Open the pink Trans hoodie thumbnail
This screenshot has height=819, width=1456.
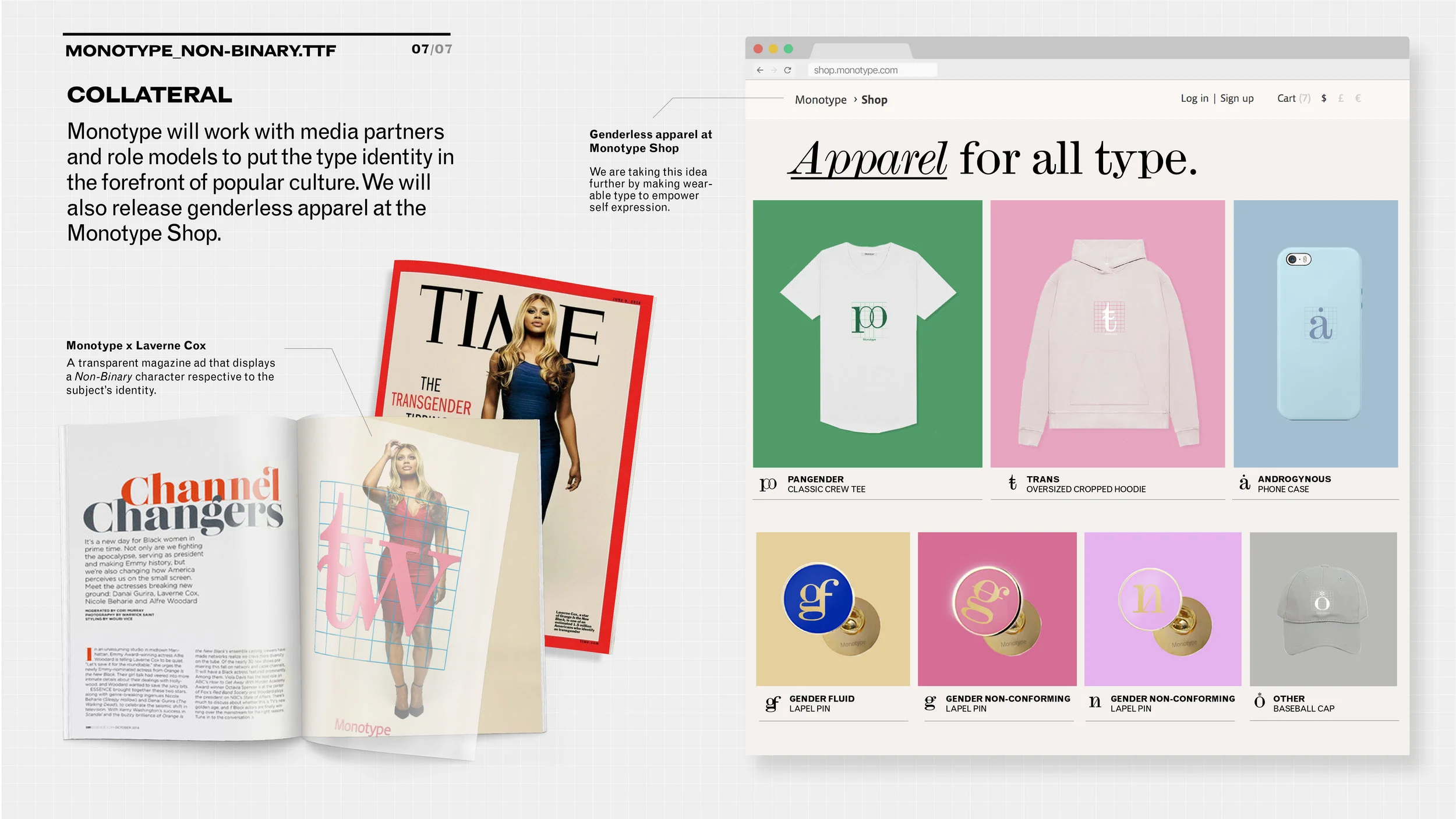(x=1107, y=334)
